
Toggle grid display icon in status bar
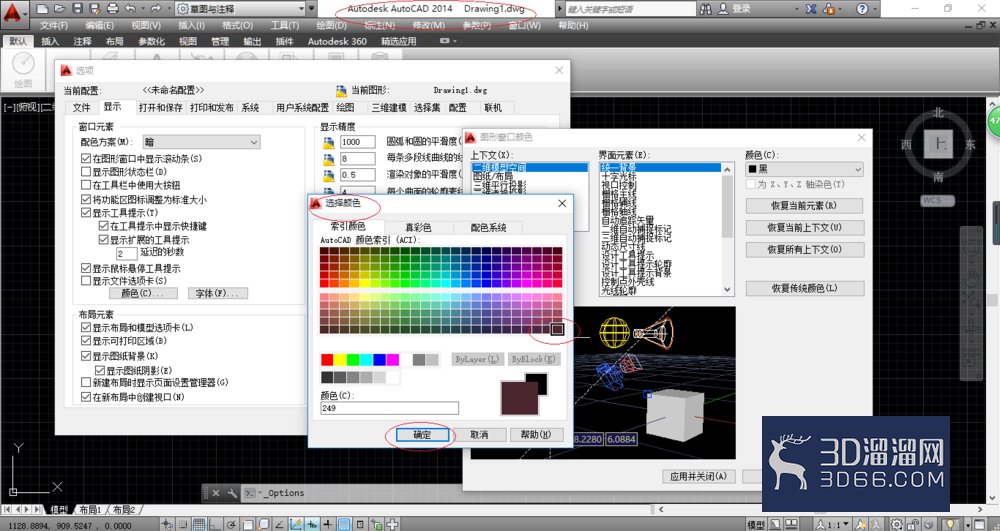tap(200, 524)
